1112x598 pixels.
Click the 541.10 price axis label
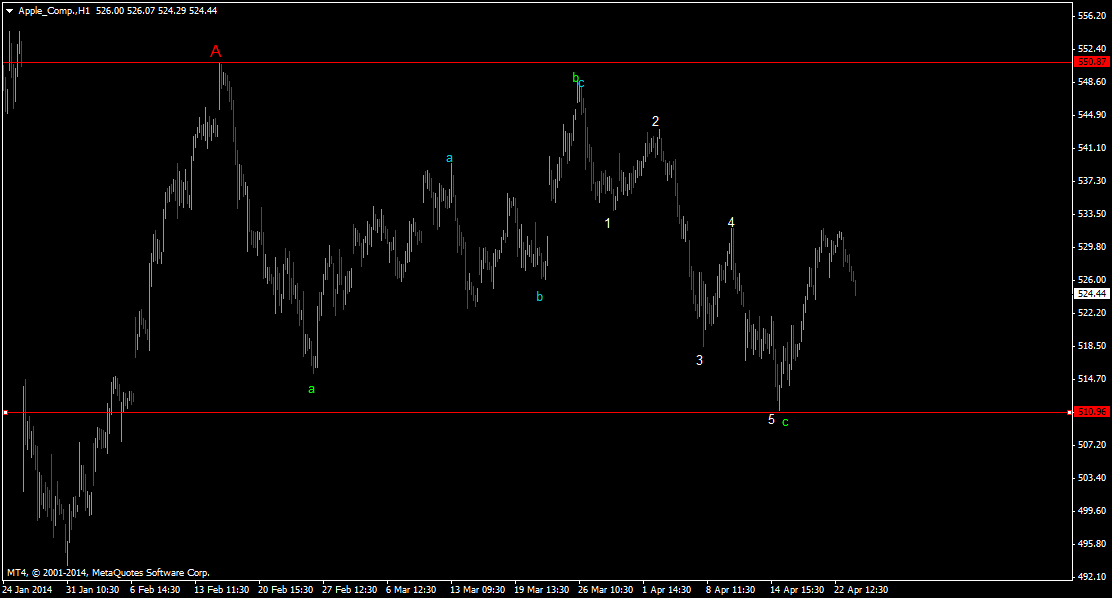tap(1092, 148)
